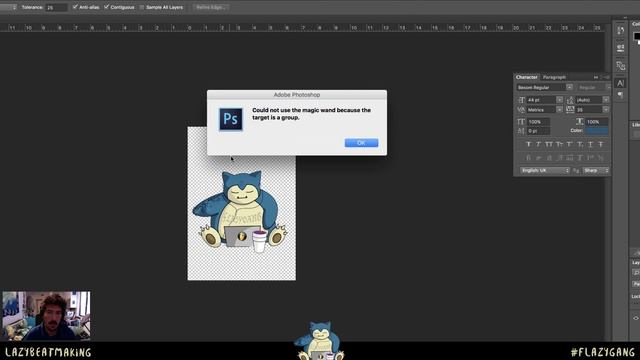Toggle Faux Bold text style

tap(529, 144)
